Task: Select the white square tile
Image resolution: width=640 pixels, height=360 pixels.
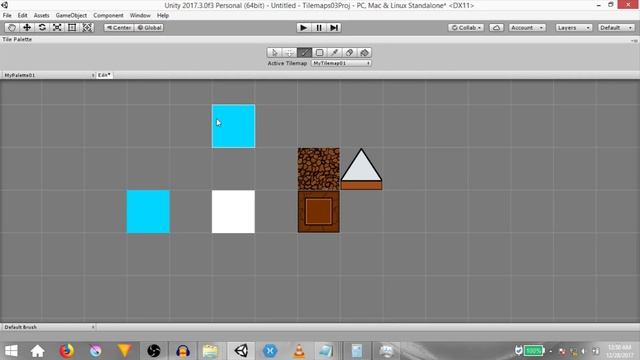Action: coord(233,211)
